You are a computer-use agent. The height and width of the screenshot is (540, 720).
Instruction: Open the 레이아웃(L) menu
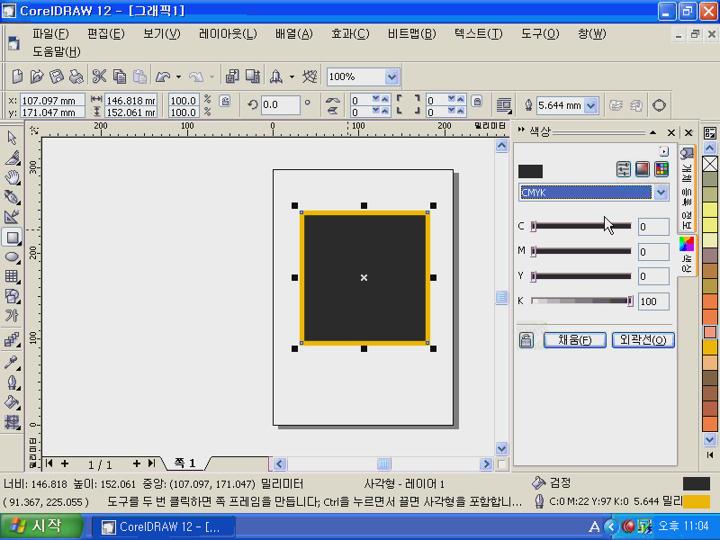[228, 34]
